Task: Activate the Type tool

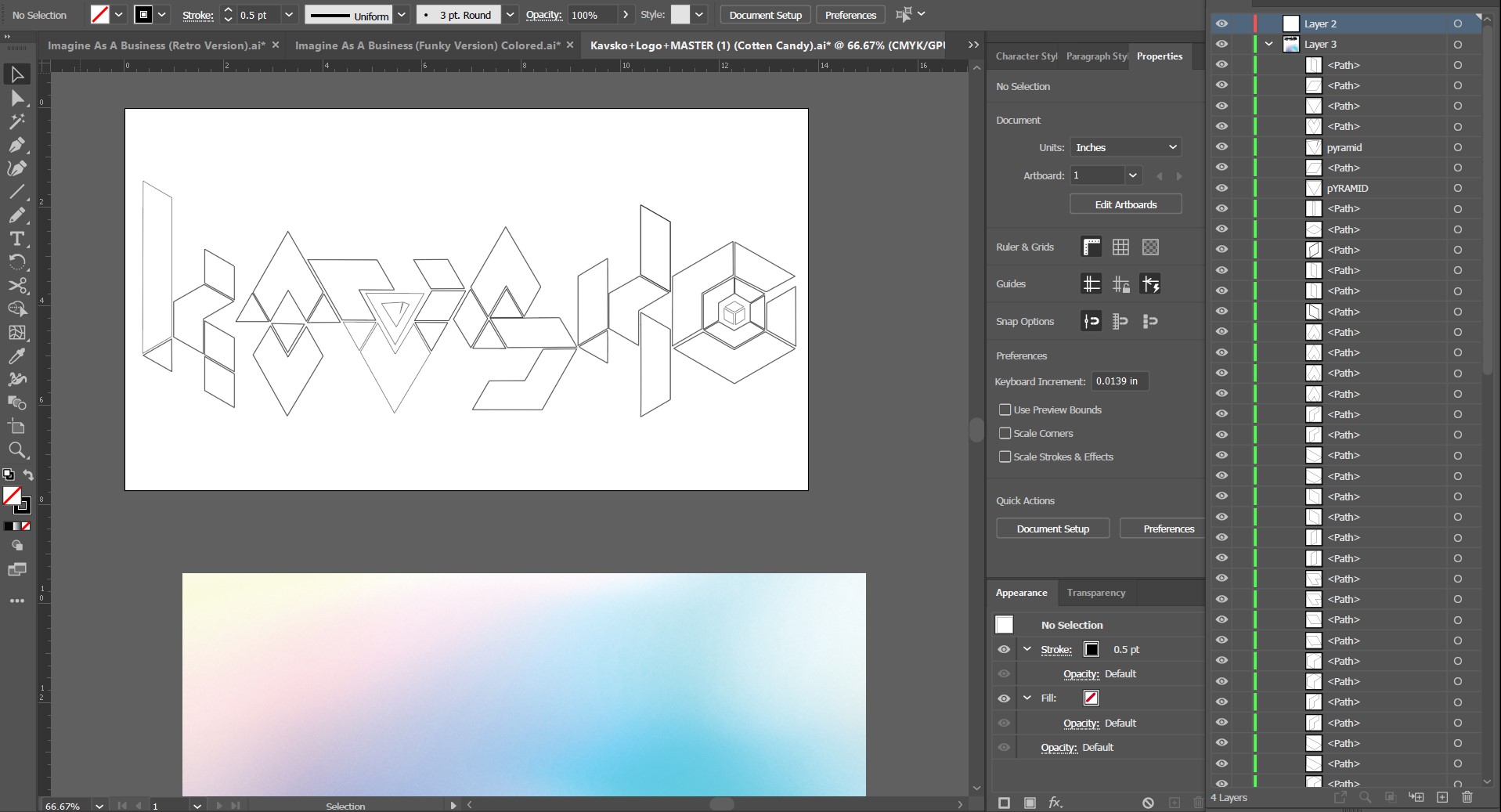Action: pos(17,239)
